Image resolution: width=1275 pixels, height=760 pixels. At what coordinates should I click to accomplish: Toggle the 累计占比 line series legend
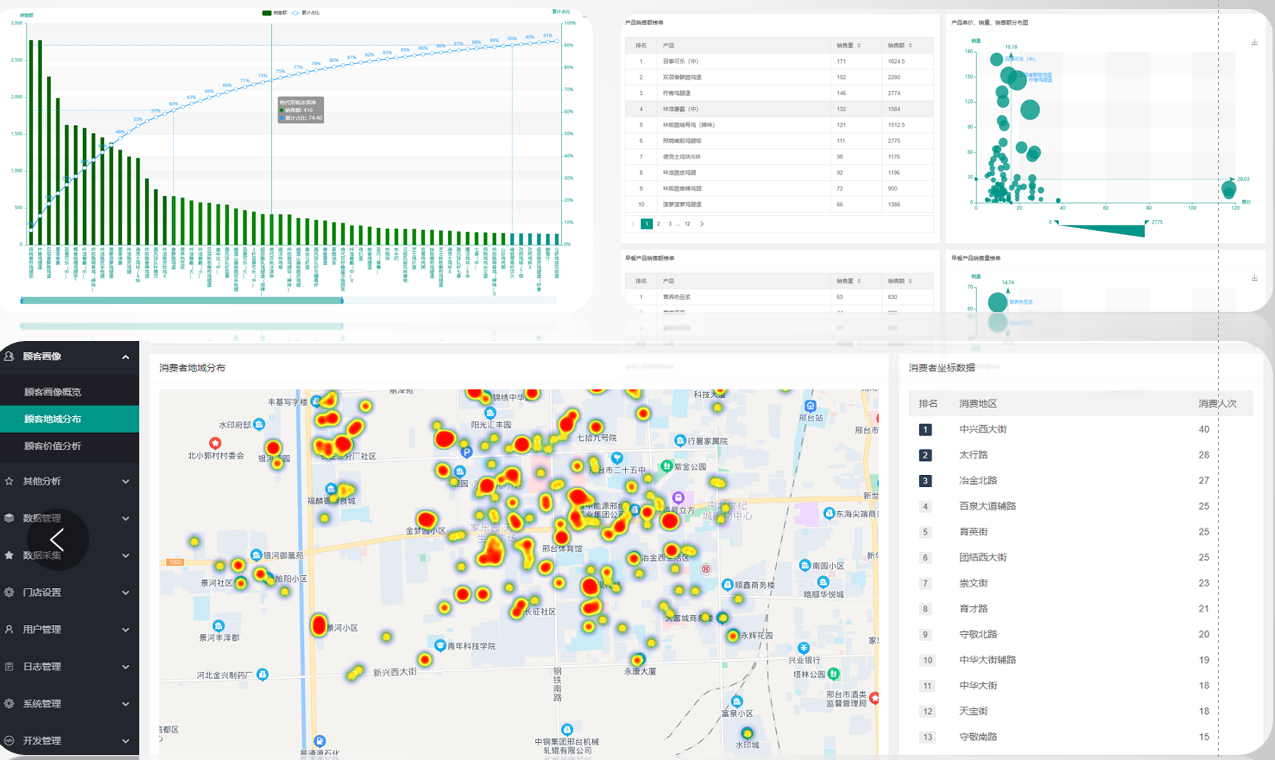306,13
